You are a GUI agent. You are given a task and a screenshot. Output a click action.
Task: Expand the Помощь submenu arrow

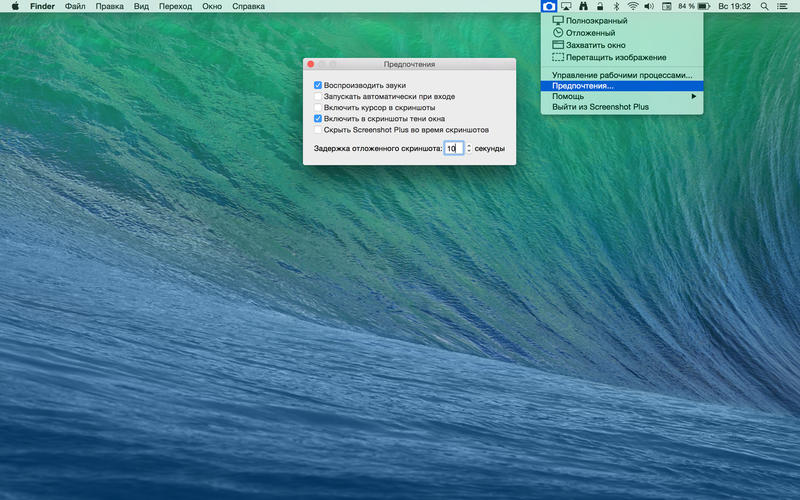pos(693,96)
